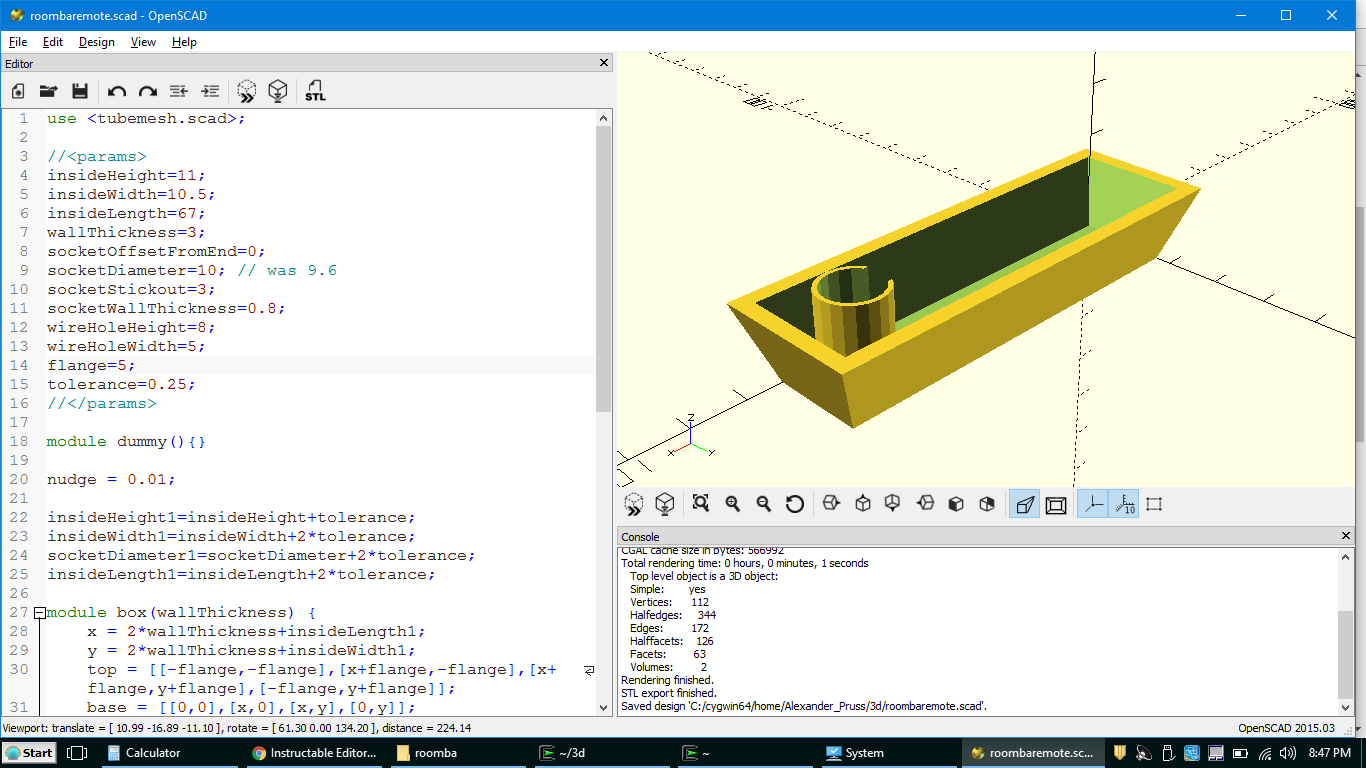Viewport: 1366px width, 768px height.
Task: Click the editor vertical scrollbar thumb
Action: point(603,268)
